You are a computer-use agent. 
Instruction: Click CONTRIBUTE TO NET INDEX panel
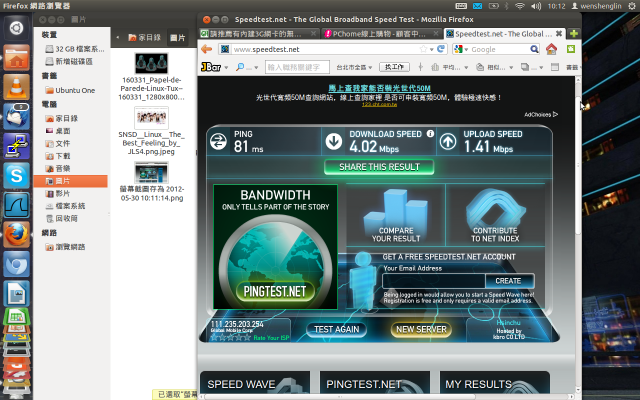pyautogui.click(x=495, y=215)
